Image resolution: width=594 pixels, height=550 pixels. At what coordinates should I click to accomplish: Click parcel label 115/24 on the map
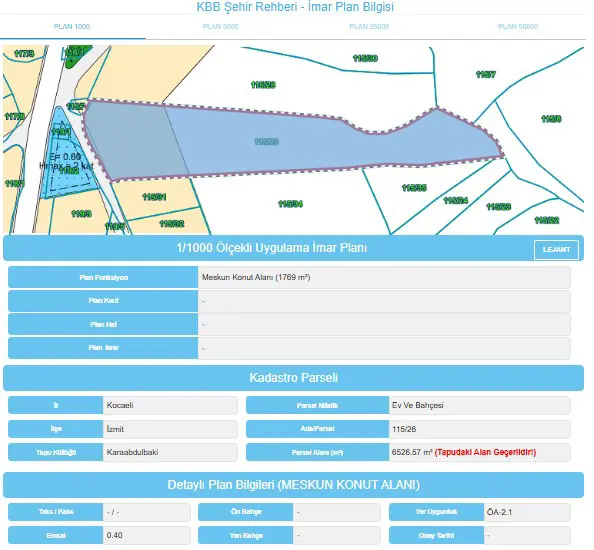pyautogui.click(x=456, y=200)
